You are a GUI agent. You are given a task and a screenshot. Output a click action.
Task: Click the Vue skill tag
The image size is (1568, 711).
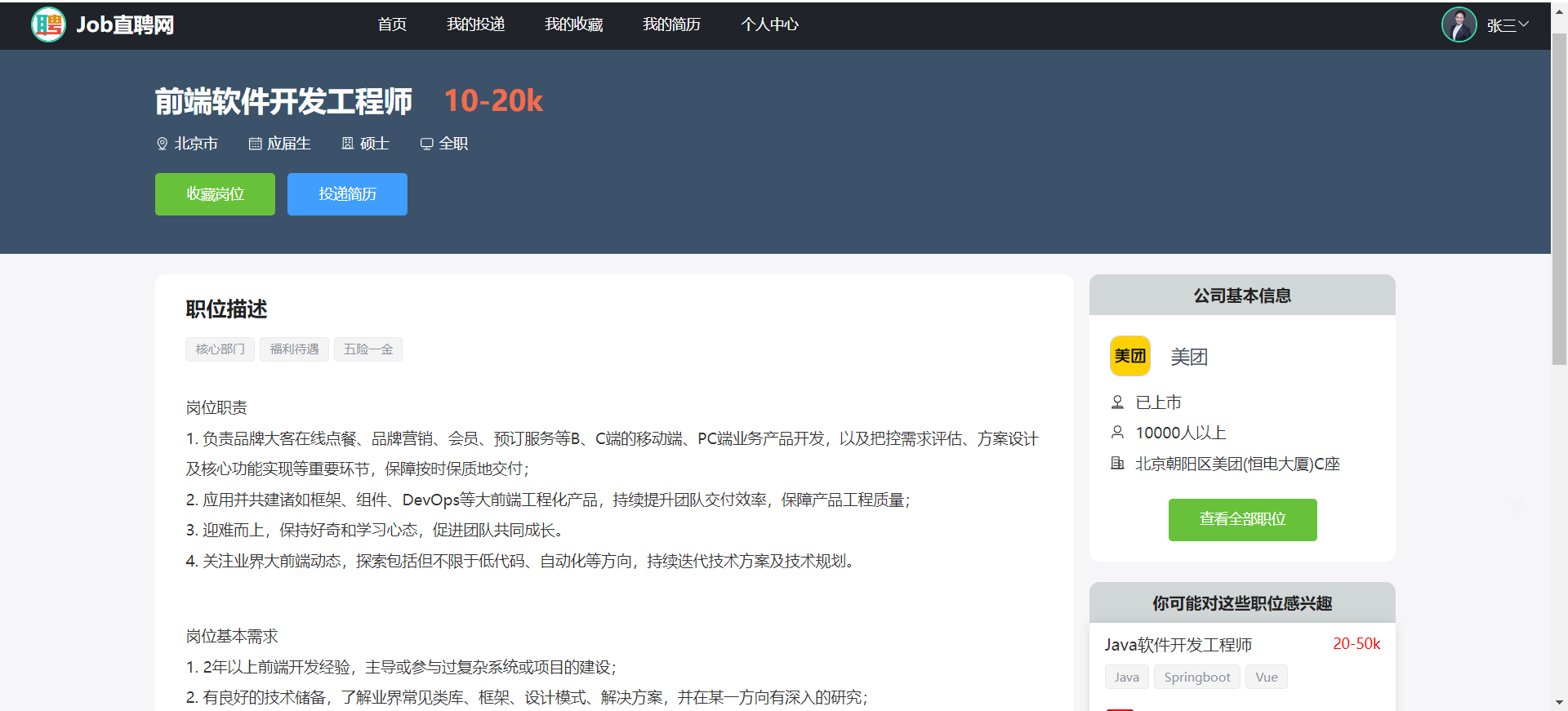1267,677
